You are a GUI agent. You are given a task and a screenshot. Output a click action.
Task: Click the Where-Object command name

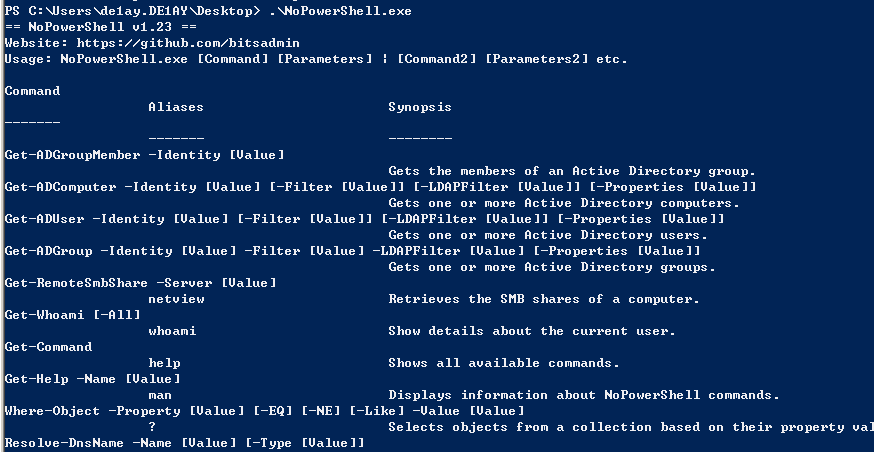pos(52,411)
